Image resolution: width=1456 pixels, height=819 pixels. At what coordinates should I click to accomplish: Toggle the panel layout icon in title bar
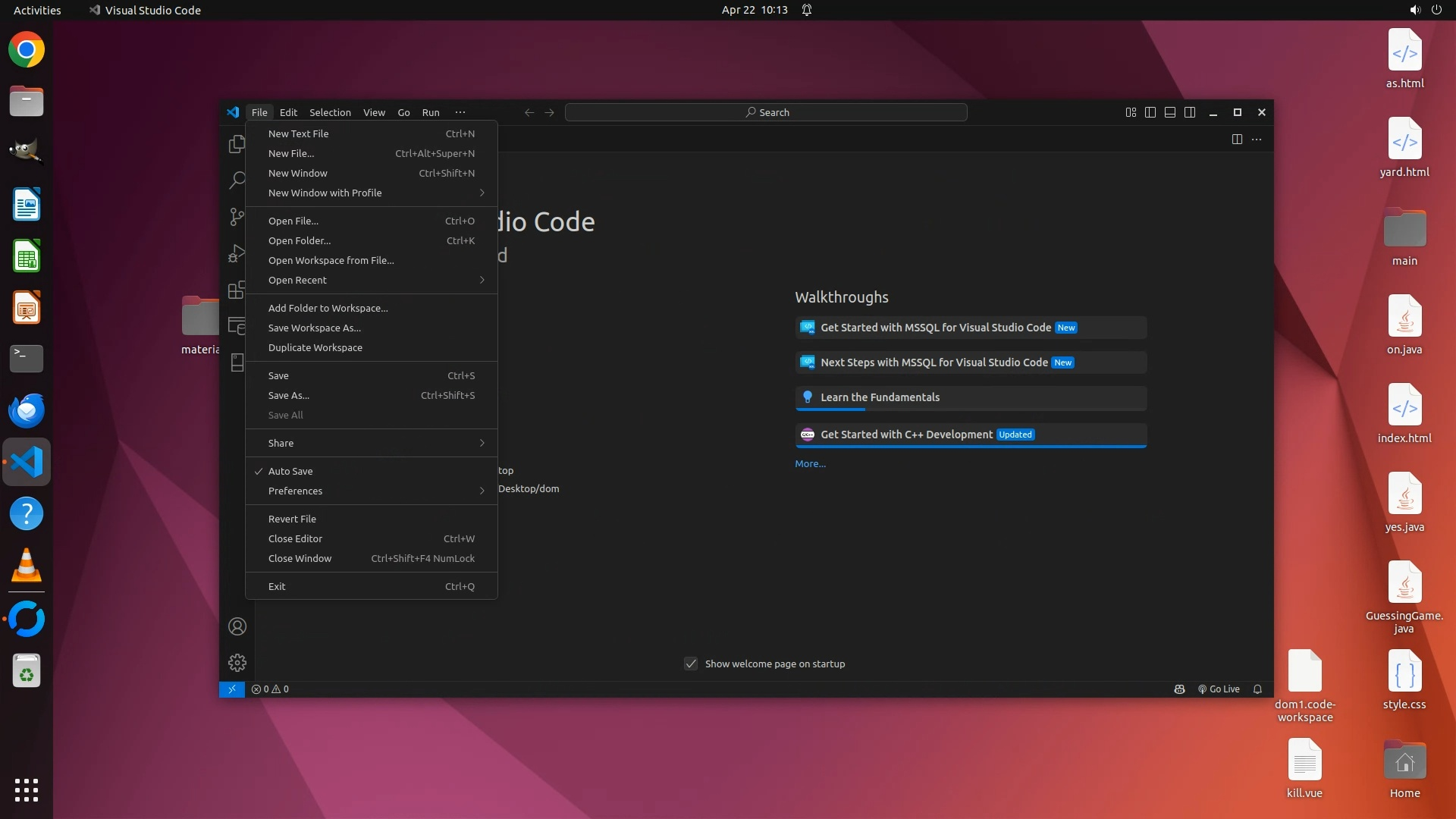tap(1170, 112)
